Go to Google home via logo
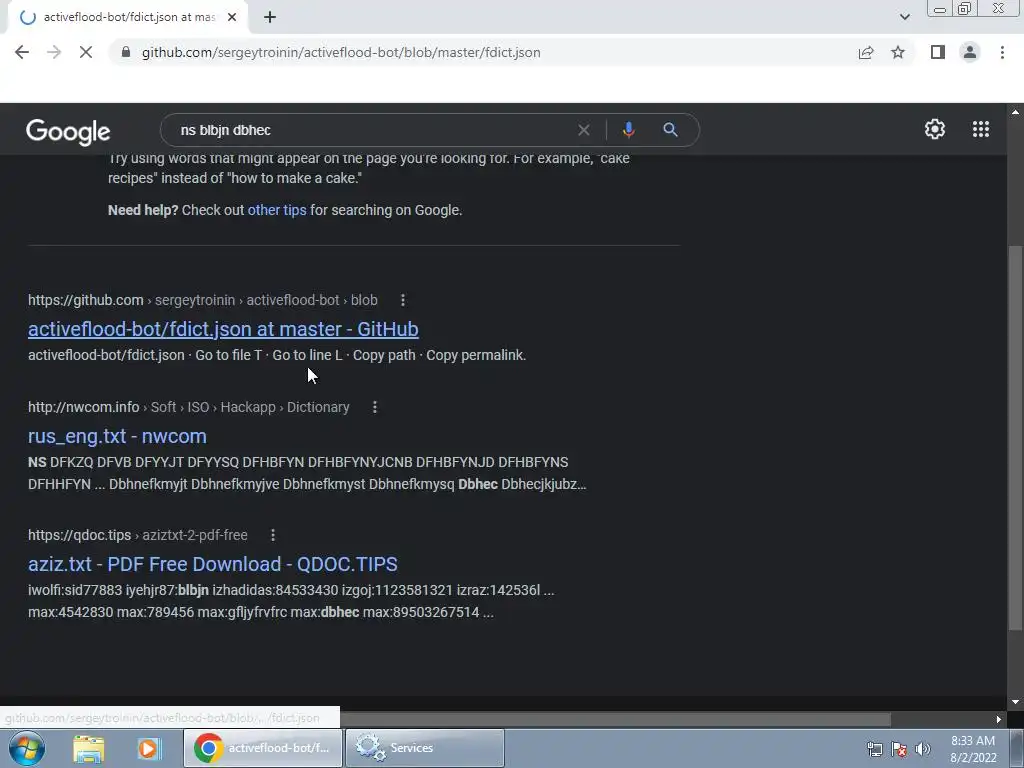This screenshot has width=1024, height=768. 68,131
